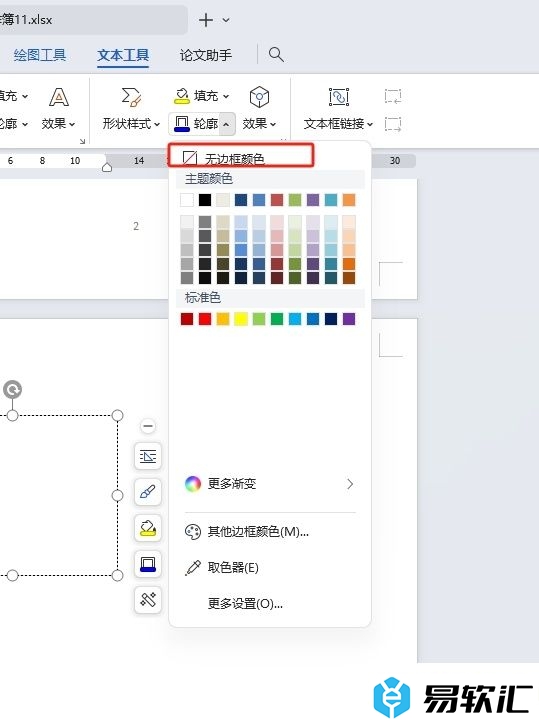This screenshot has height=723, width=539.
Task: Click the ruler indent marker
Action: [x=107, y=166]
